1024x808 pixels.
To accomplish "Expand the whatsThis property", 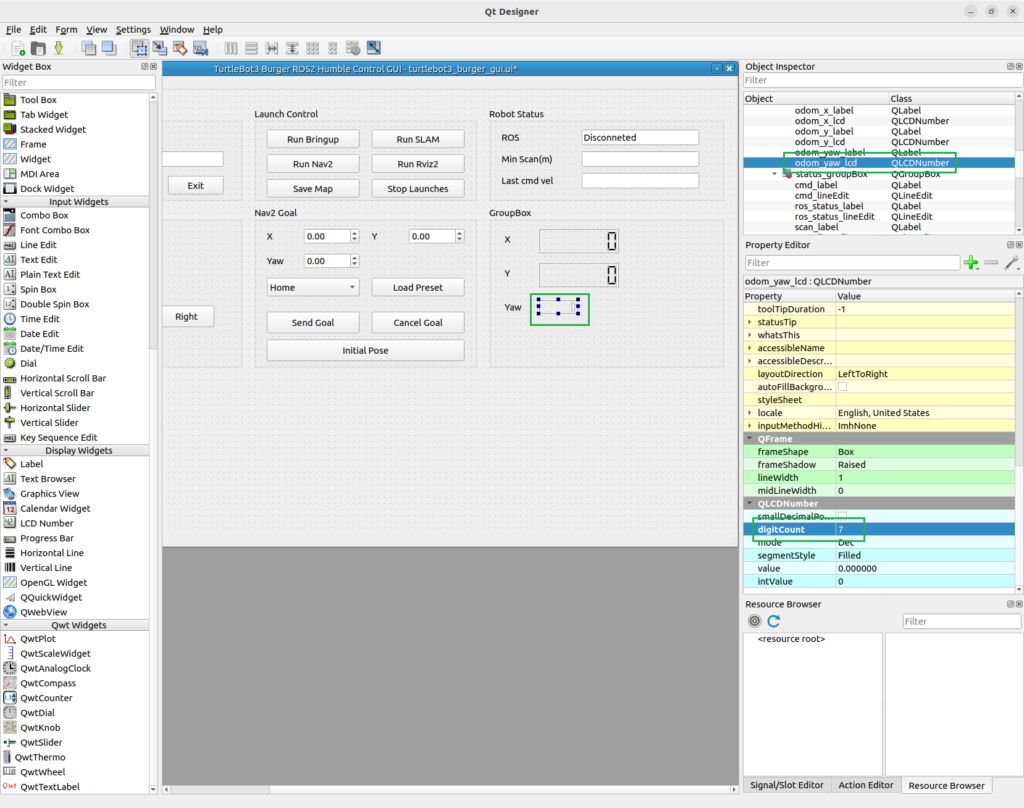I will pyautogui.click(x=750, y=335).
